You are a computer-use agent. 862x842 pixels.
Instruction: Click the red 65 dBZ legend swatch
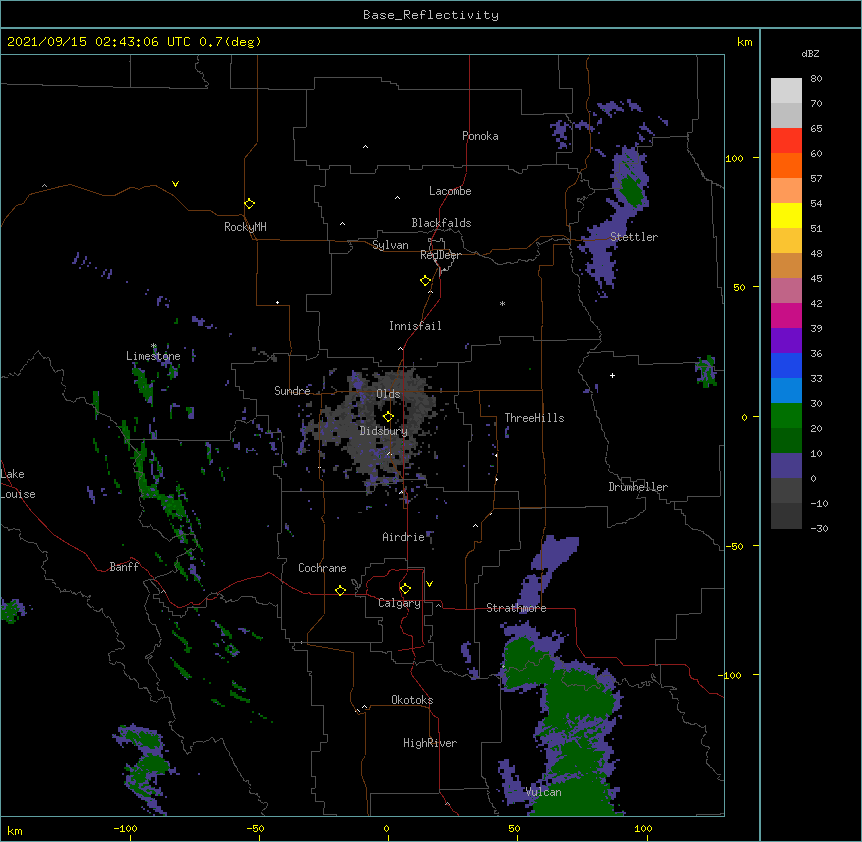(x=786, y=140)
